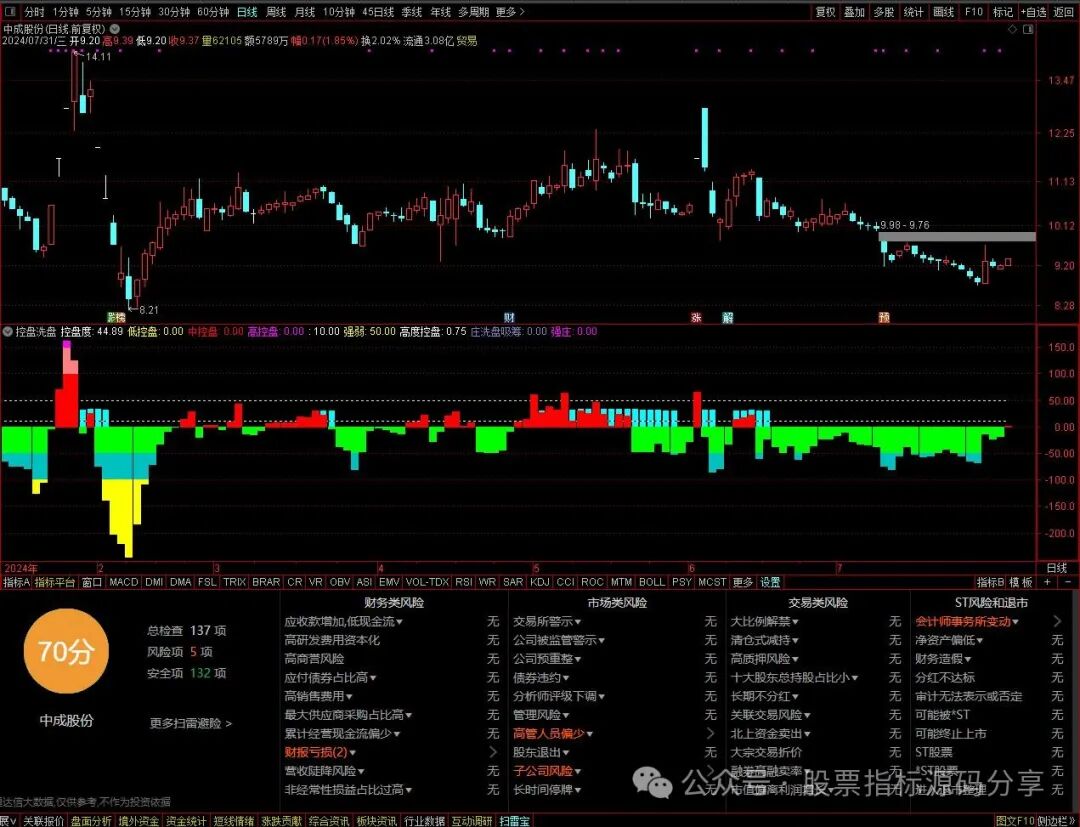Screen dimensions: 1080x827
Task: Click the 涨 marker under the price chart
Action: coord(696,317)
